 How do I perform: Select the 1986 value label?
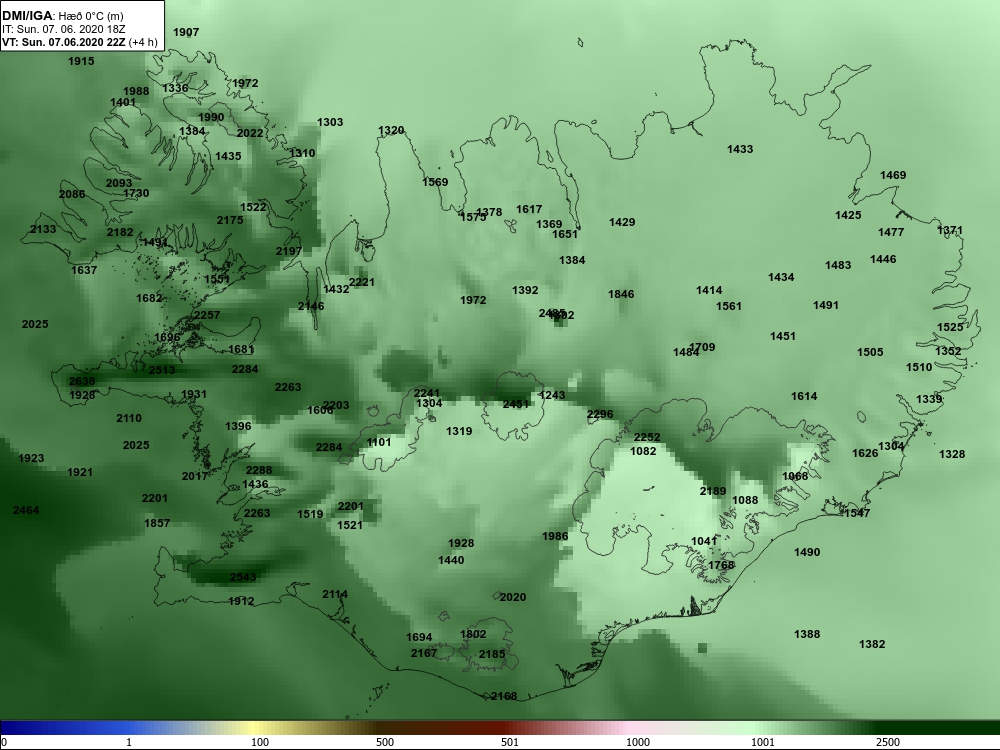pyautogui.click(x=555, y=536)
